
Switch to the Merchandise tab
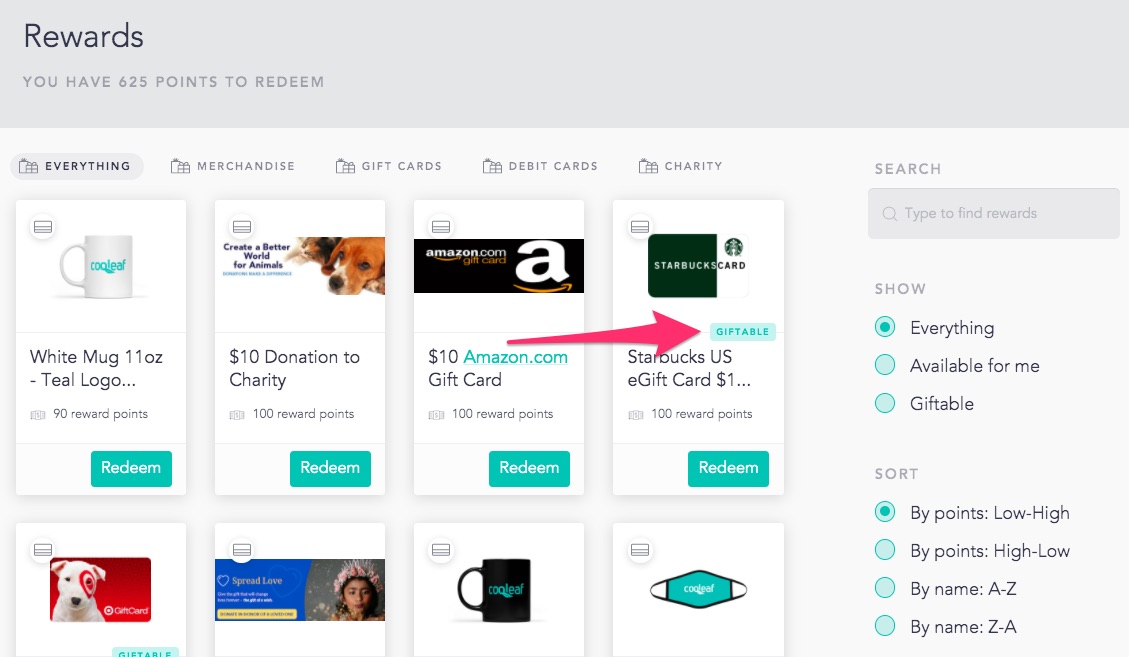(x=233, y=166)
